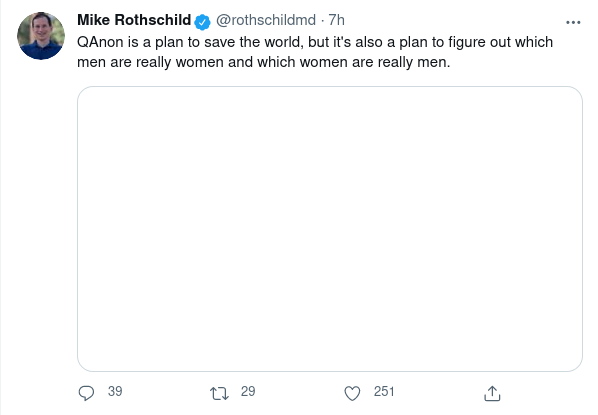Like the tweet with the heart icon

click(352, 393)
